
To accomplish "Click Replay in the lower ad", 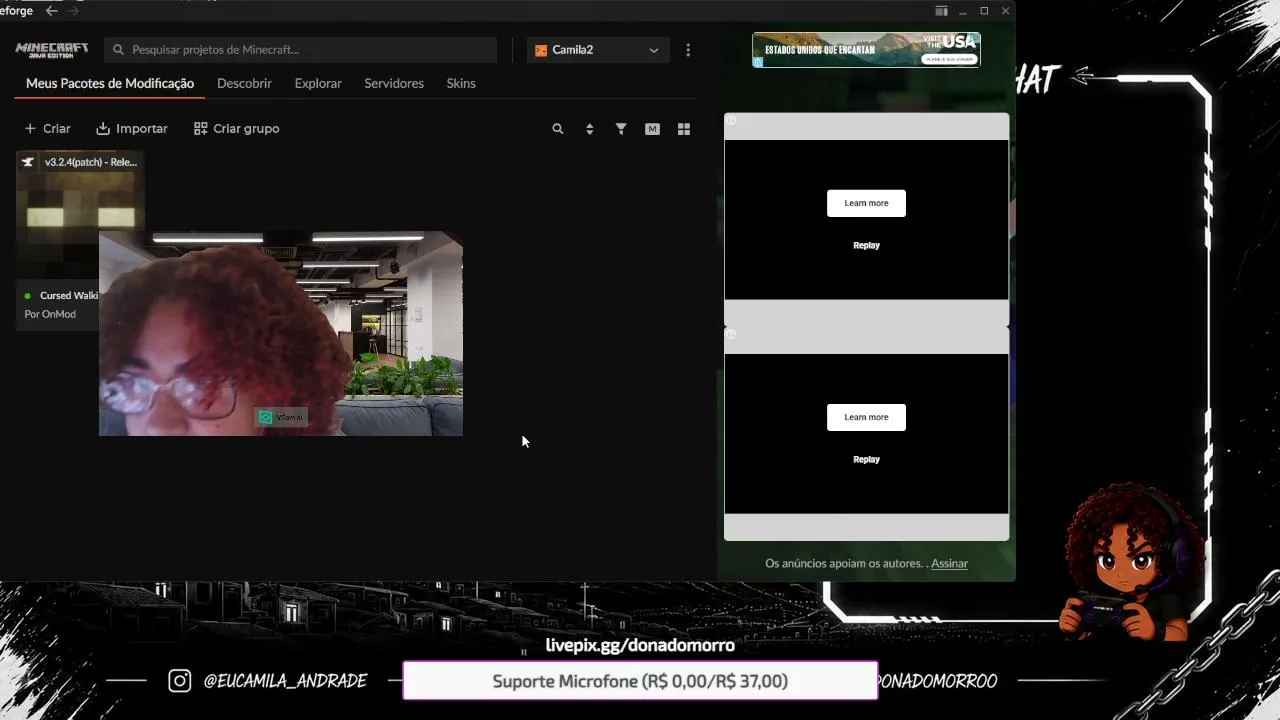I will click(866, 459).
